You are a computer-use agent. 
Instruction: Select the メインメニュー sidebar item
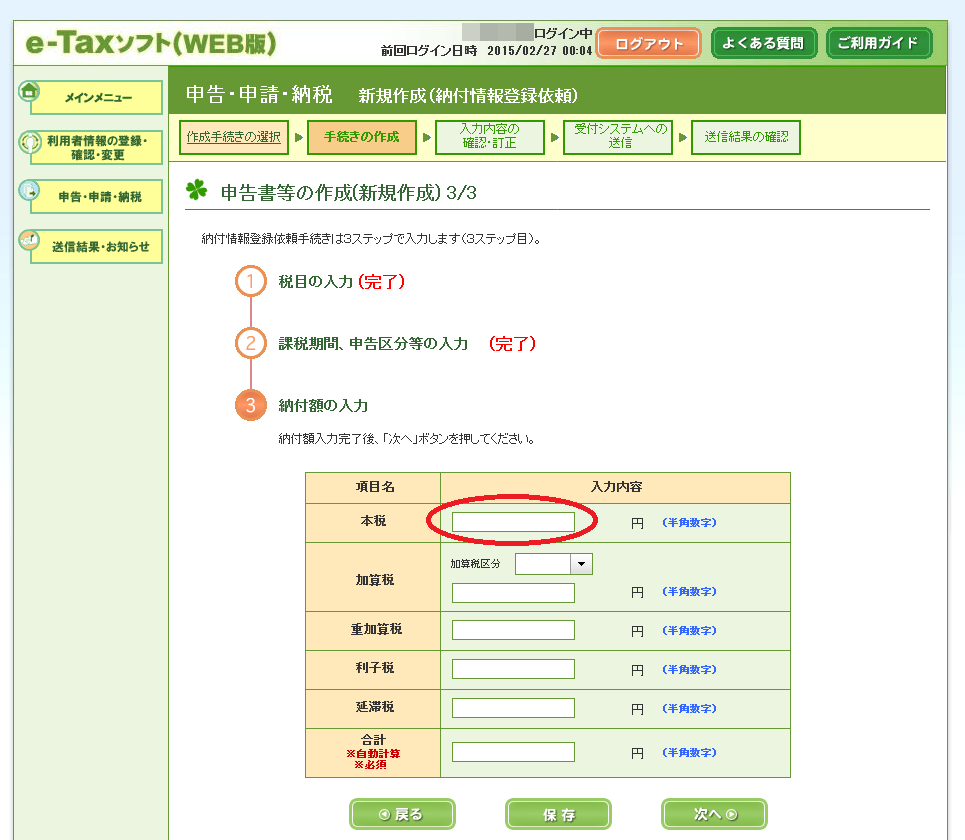tap(97, 98)
